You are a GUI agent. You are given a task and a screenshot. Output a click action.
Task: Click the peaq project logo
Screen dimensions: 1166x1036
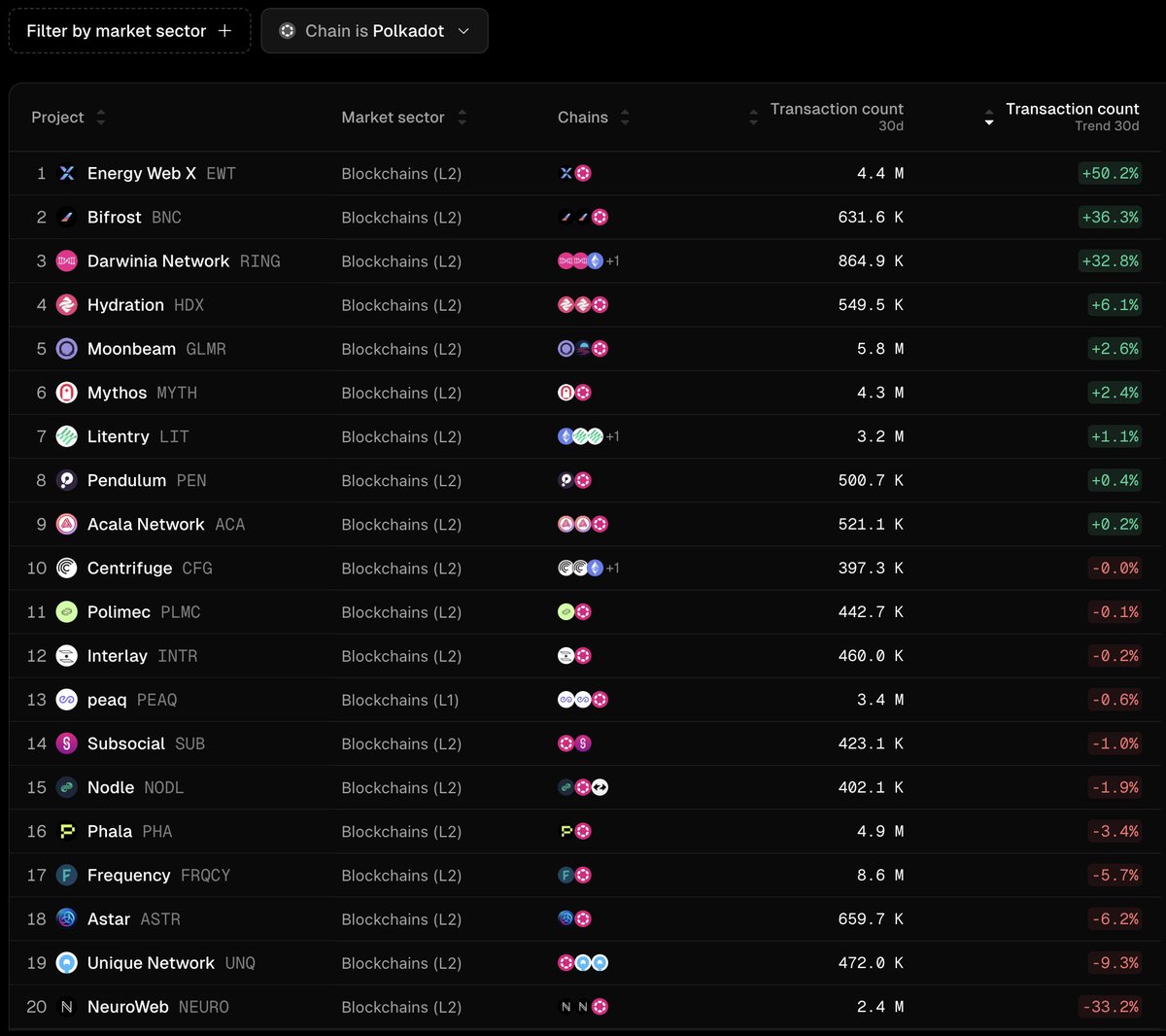[x=66, y=700]
